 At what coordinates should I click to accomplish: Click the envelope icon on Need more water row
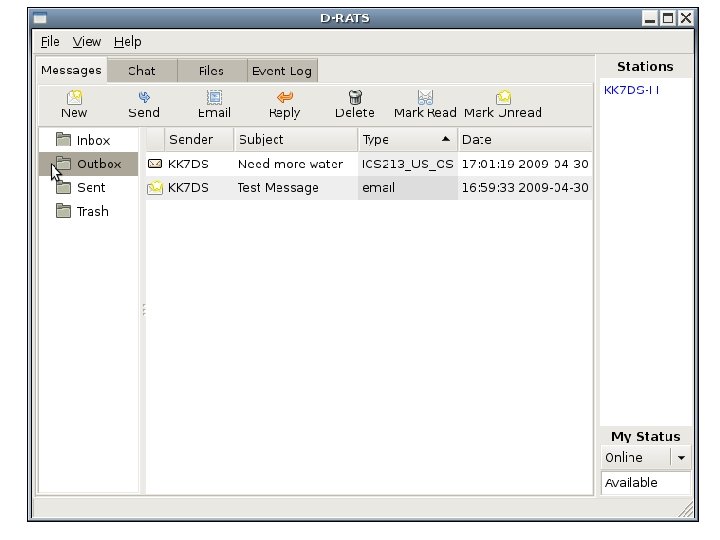(x=155, y=163)
